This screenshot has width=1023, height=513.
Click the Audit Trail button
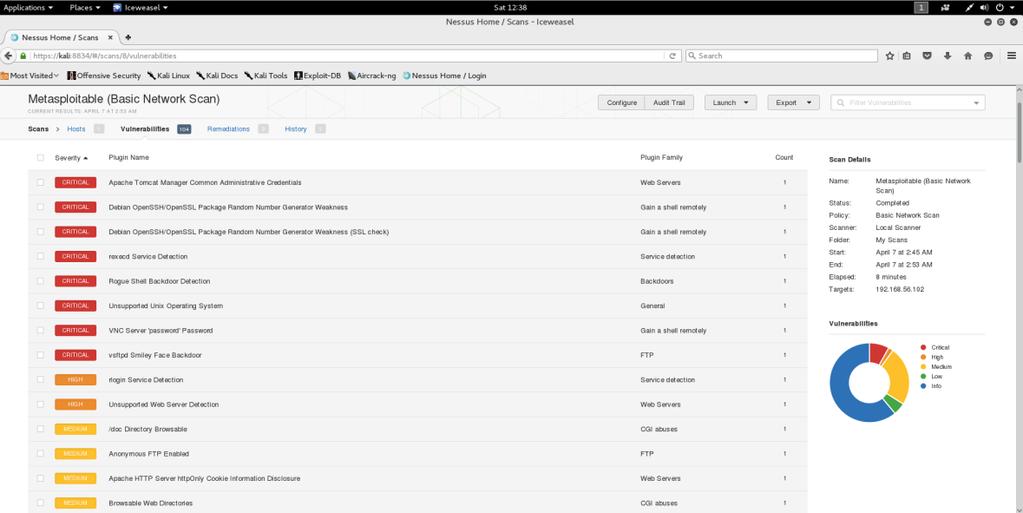coord(669,102)
